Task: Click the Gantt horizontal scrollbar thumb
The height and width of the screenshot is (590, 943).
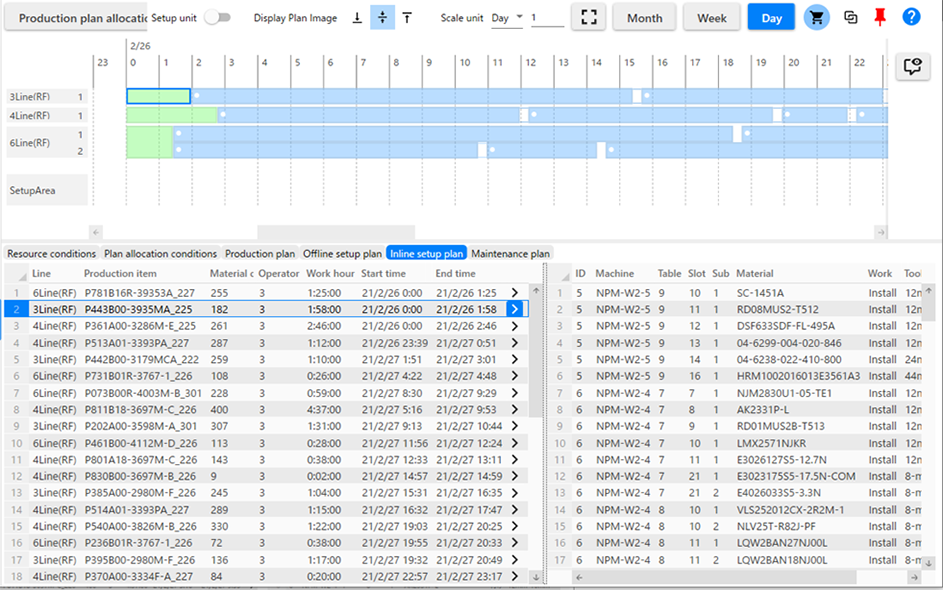Action: coord(336,232)
